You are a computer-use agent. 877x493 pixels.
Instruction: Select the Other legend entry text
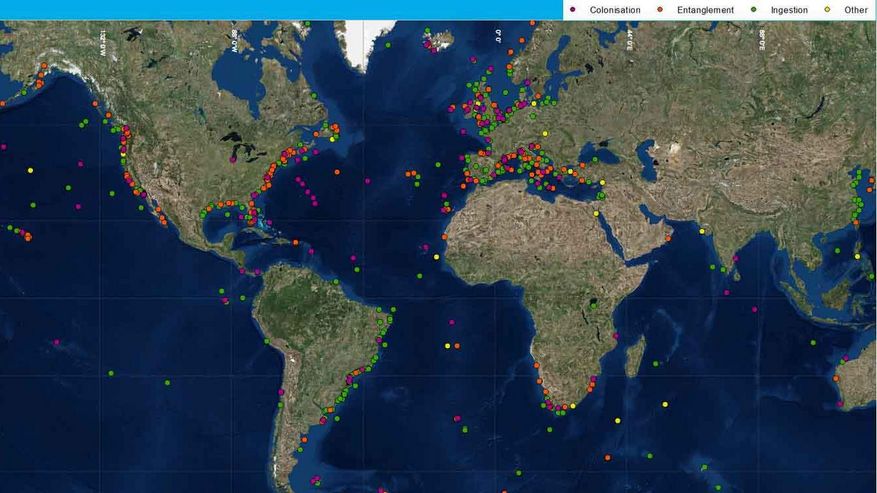856,10
